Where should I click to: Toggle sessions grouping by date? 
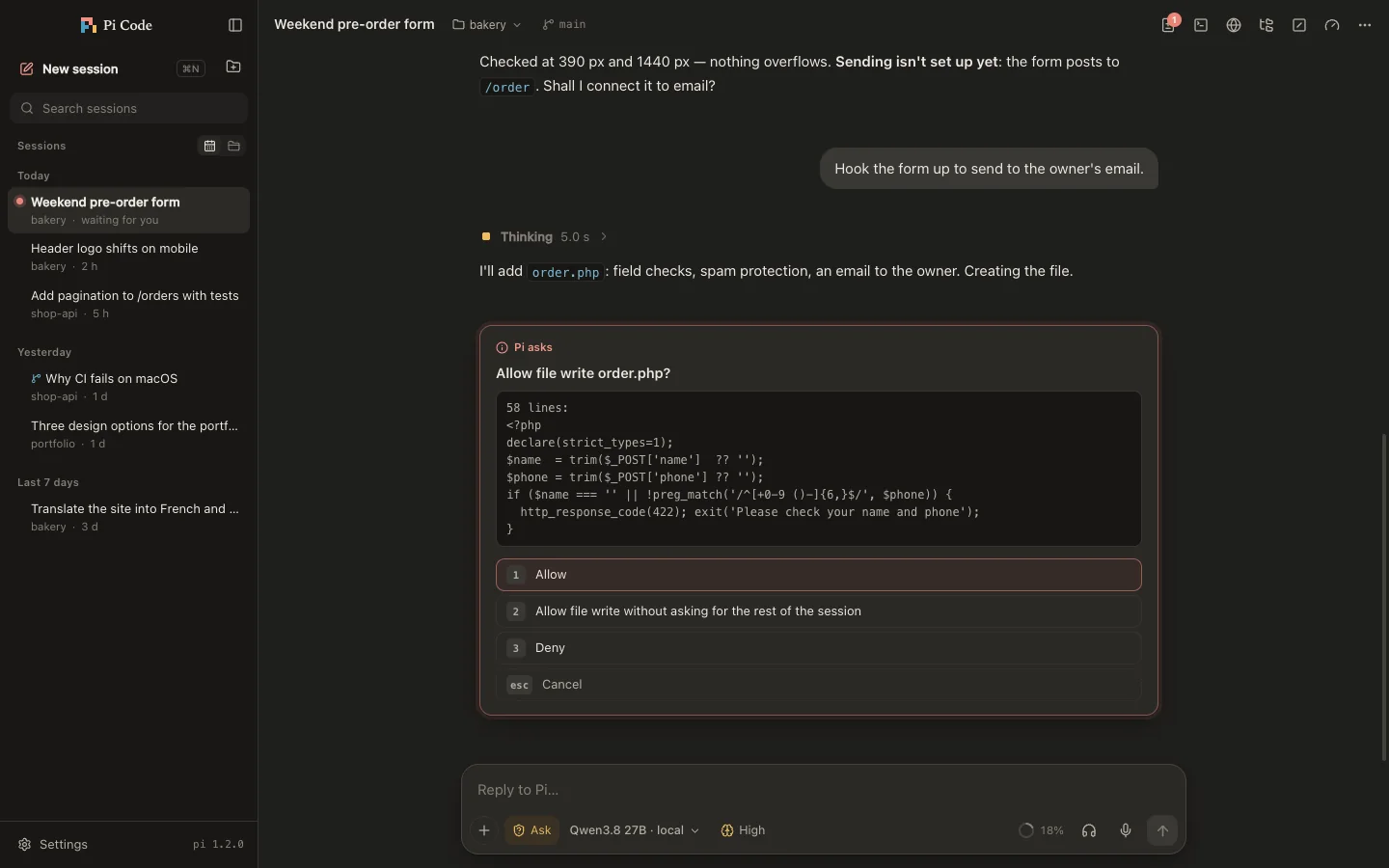pyautogui.click(x=209, y=146)
